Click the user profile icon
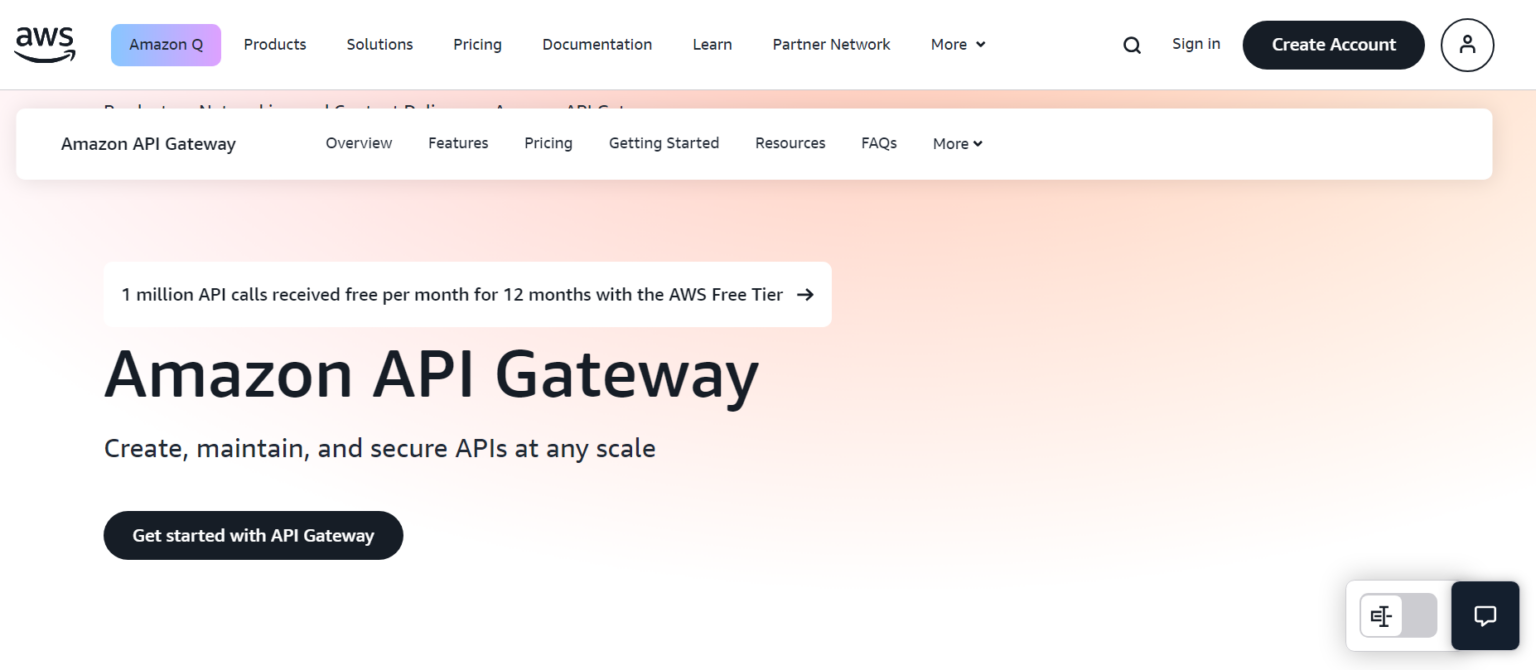The image size is (1536, 670). tap(1467, 44)
